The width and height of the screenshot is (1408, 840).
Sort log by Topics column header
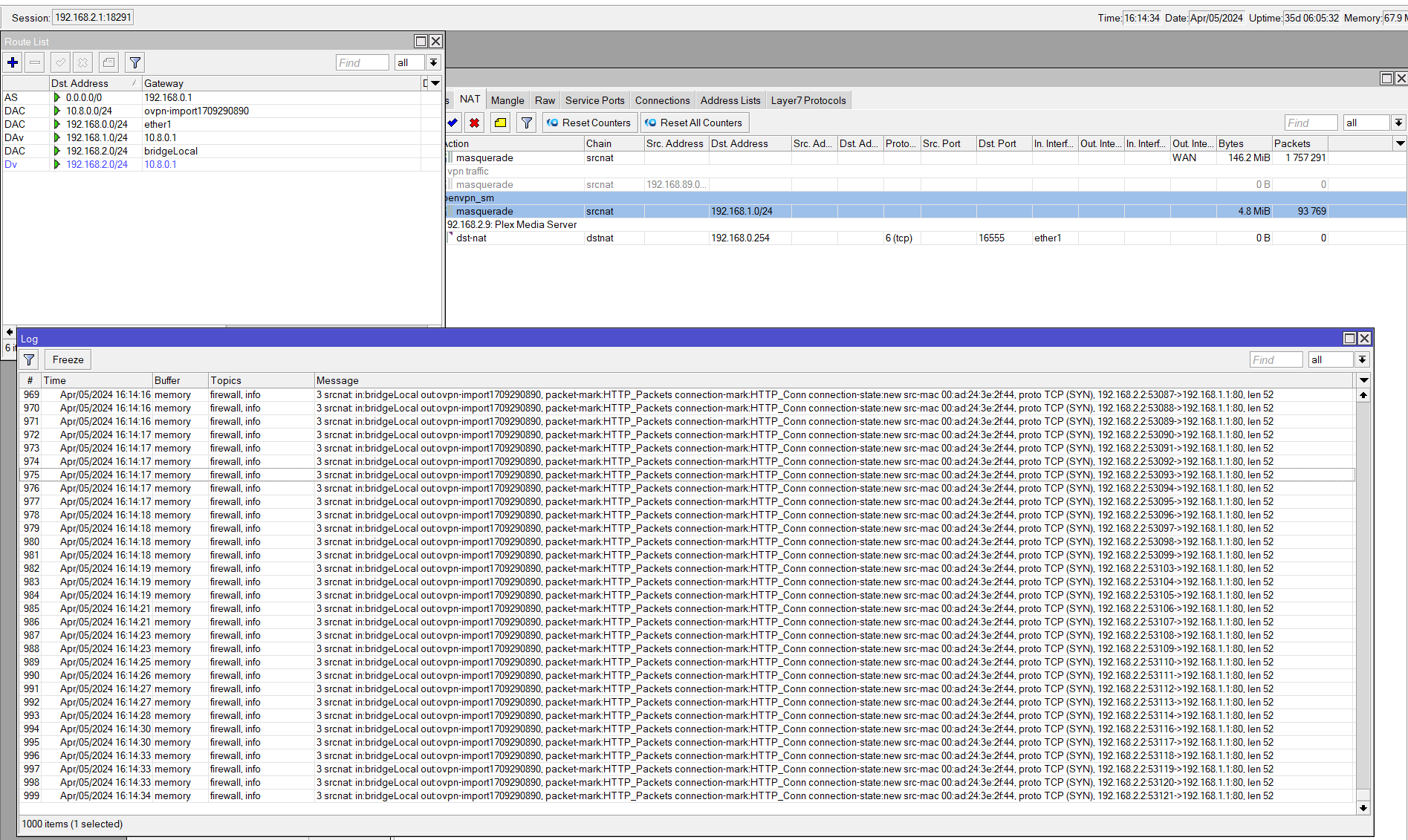tap(260, 380)
